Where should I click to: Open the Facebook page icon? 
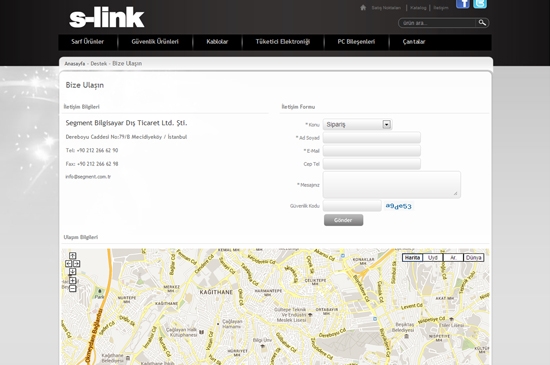click(463, 4)
